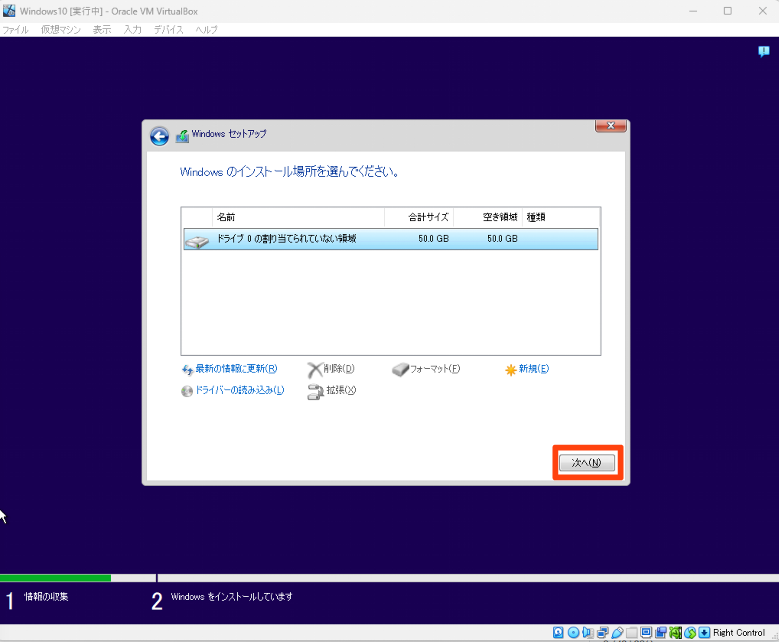Click the mouse integration status icon
Image resolution: width=779 pixels, height=642 pixels.
(x=690, y=633)
